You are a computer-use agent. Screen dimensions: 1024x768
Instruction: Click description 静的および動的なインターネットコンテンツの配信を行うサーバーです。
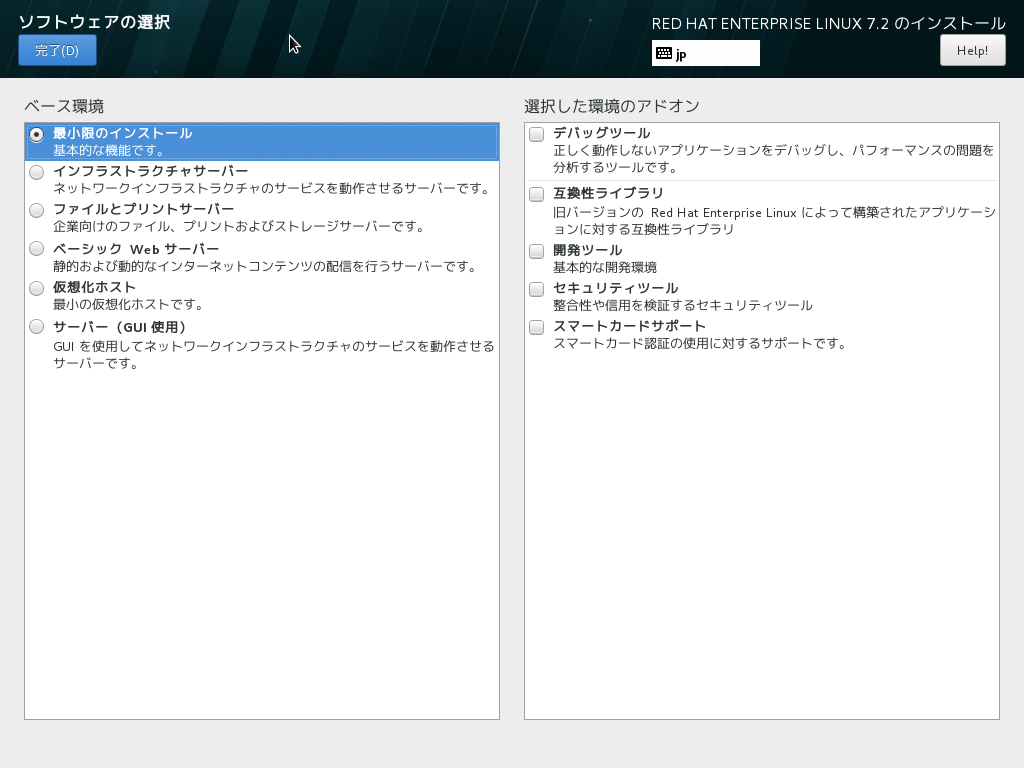[266, 266]
